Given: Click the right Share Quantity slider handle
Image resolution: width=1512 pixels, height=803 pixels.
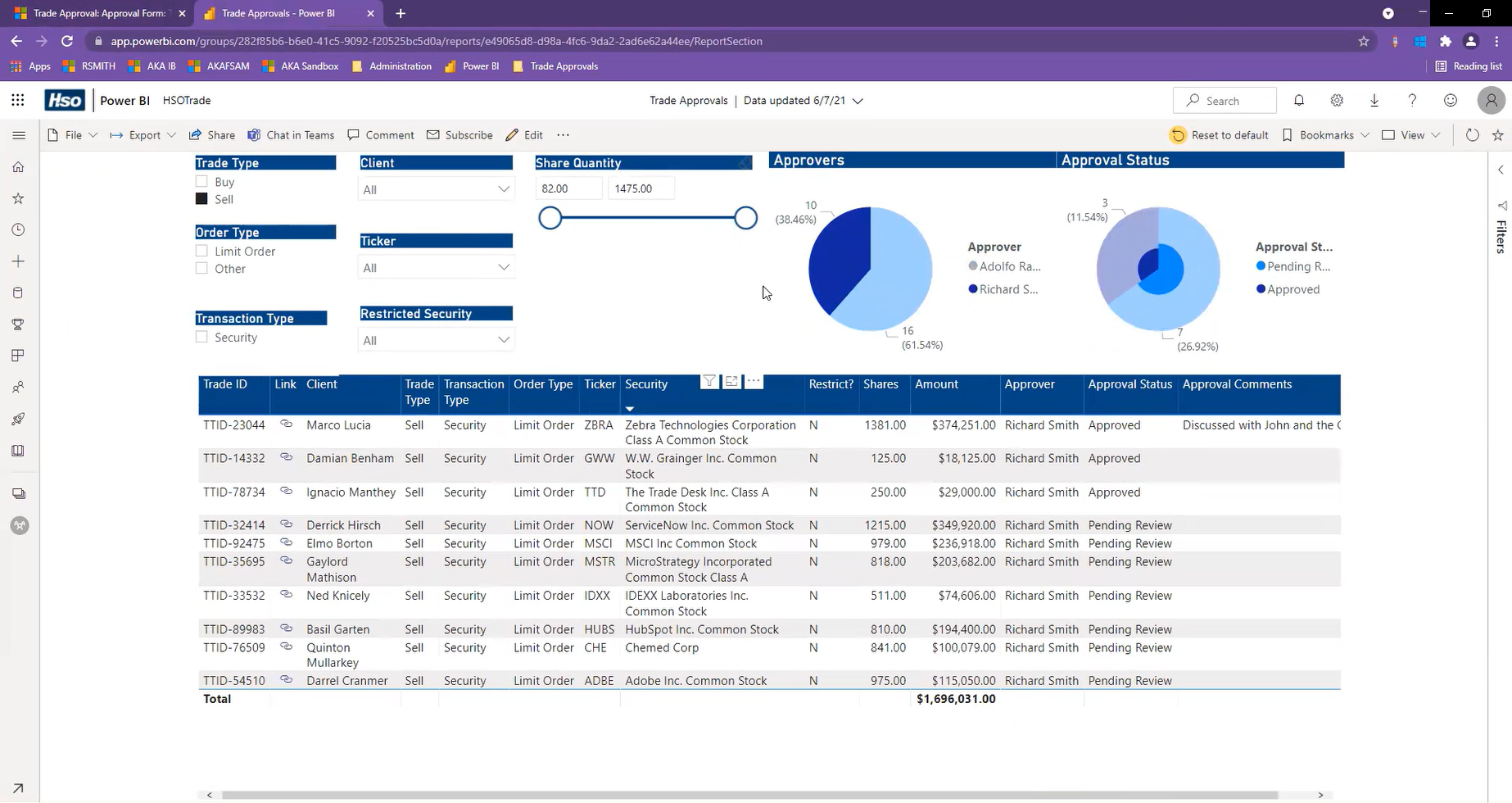Looking at the screenshot, I should pyautogui.click(x=745, y=218).
